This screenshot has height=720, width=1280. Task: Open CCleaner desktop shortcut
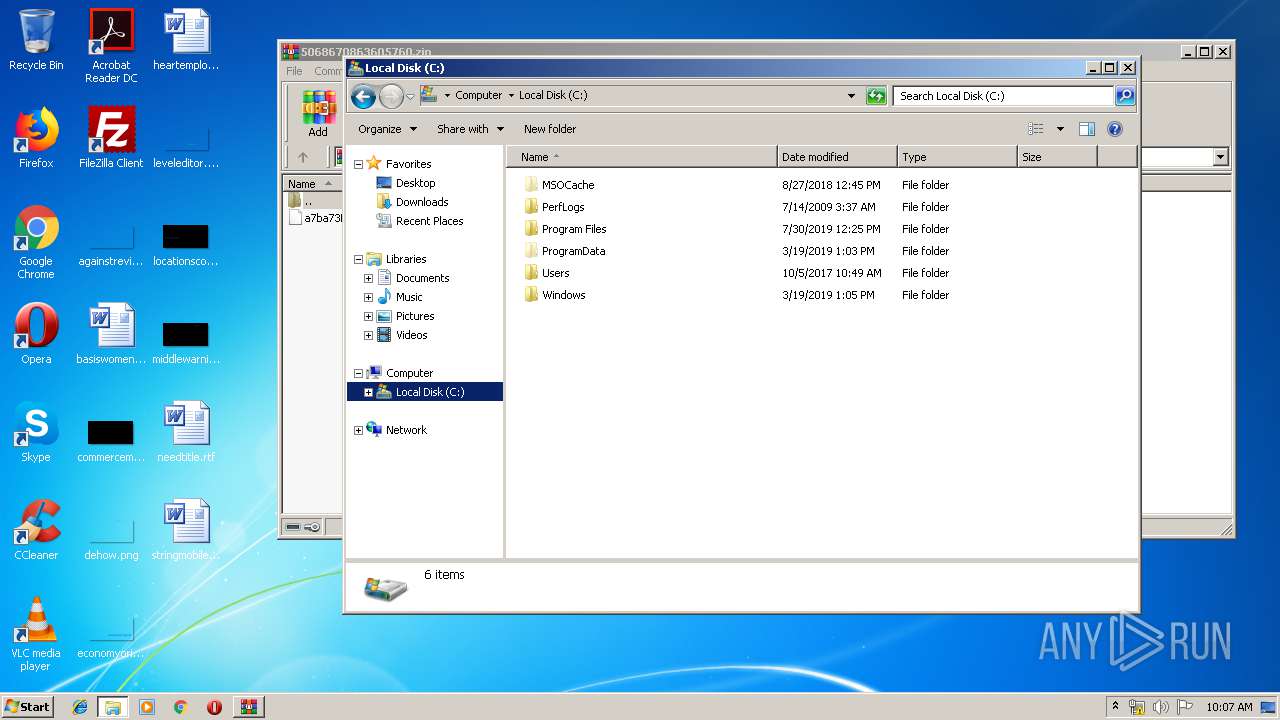click(x=36, y=530)
